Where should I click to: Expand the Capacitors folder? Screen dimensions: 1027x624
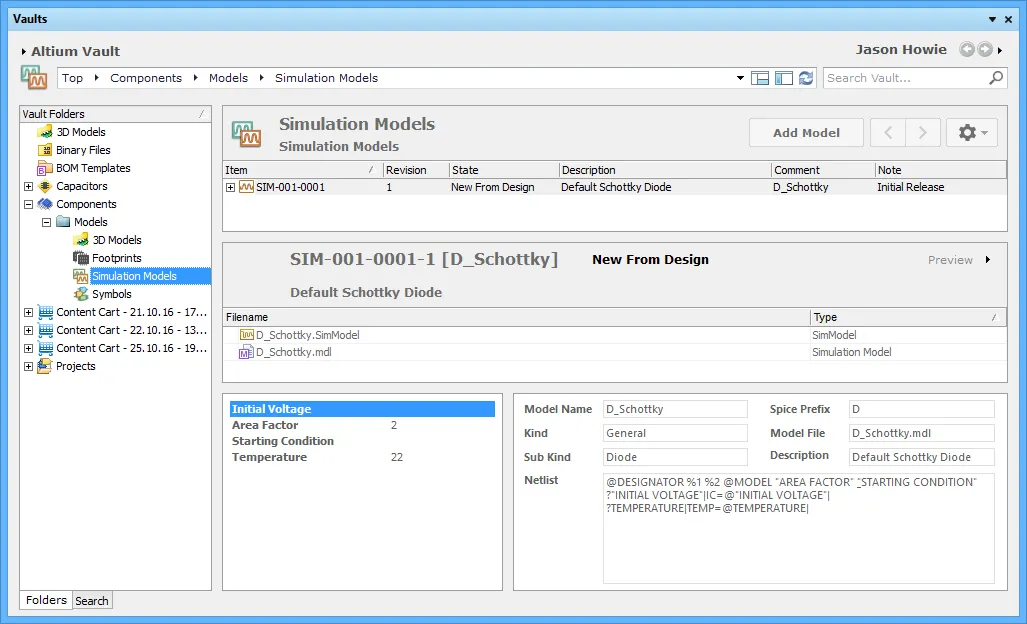28,187
